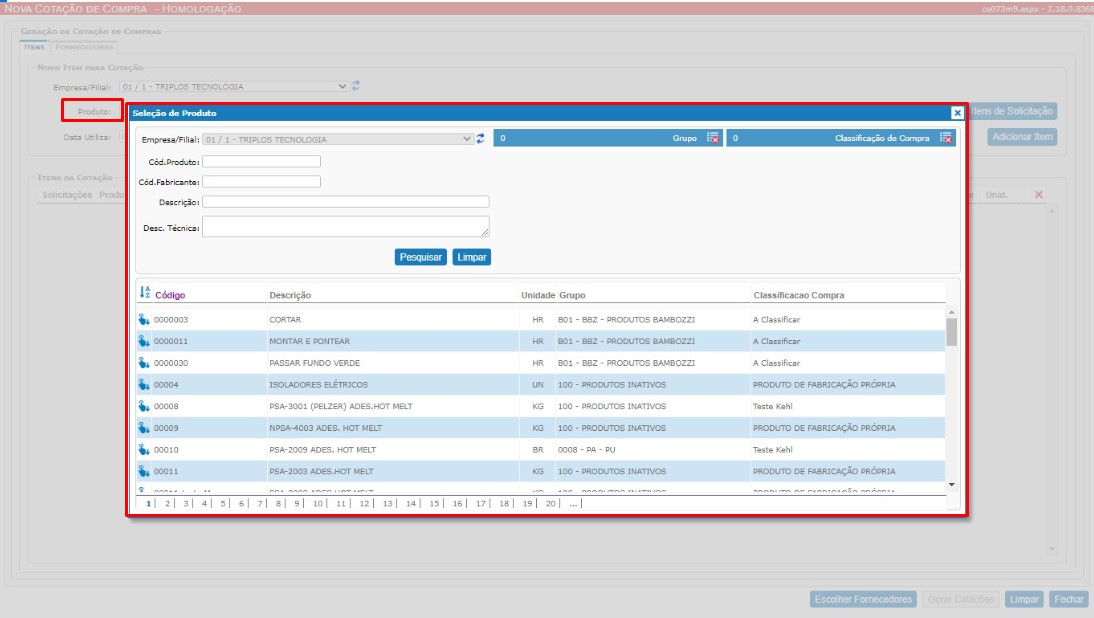
Task: Go to results page 7
Action: (260, 503)
